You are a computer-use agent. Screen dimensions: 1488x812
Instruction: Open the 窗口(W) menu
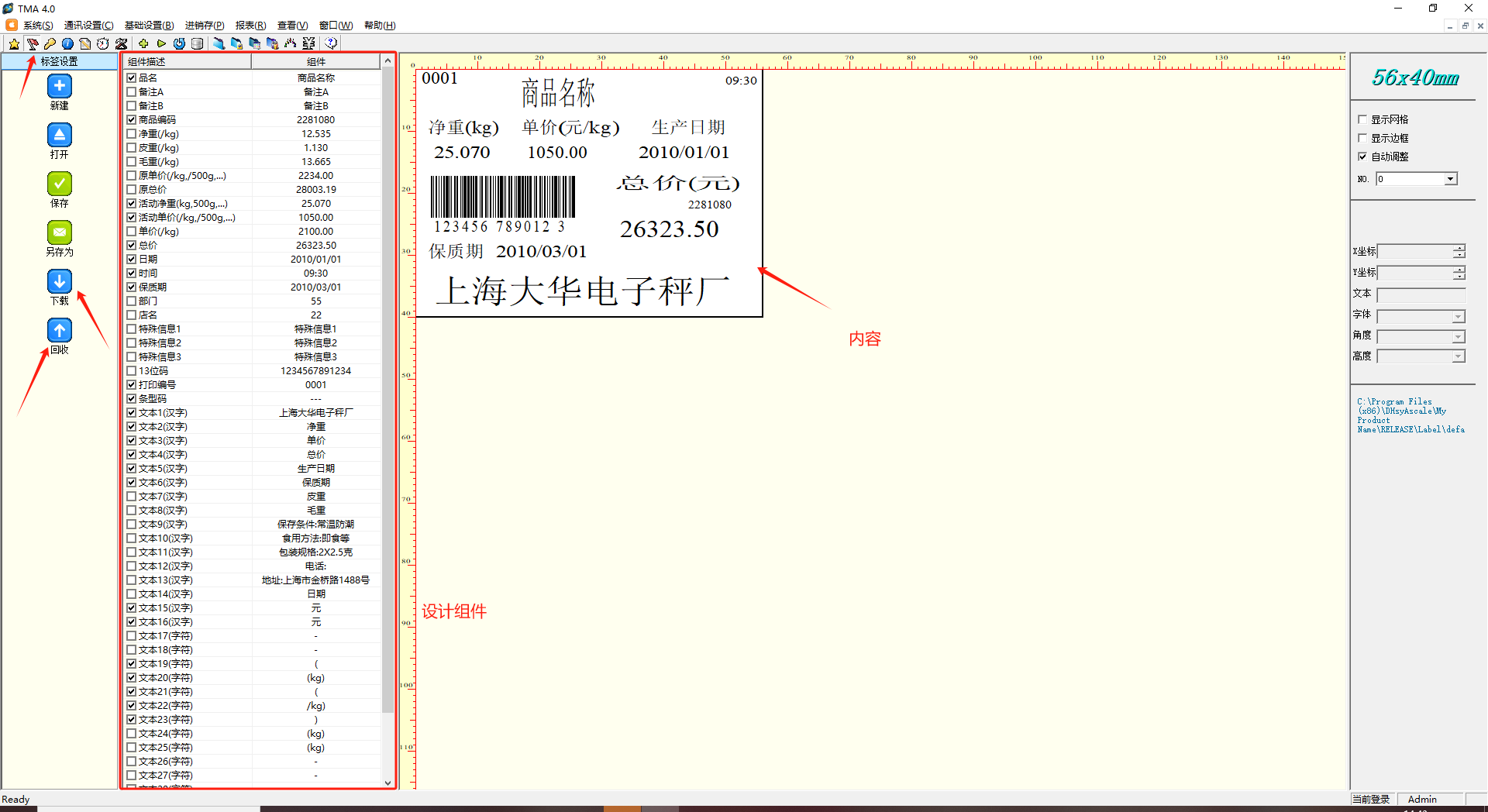(x=336, y=26)
